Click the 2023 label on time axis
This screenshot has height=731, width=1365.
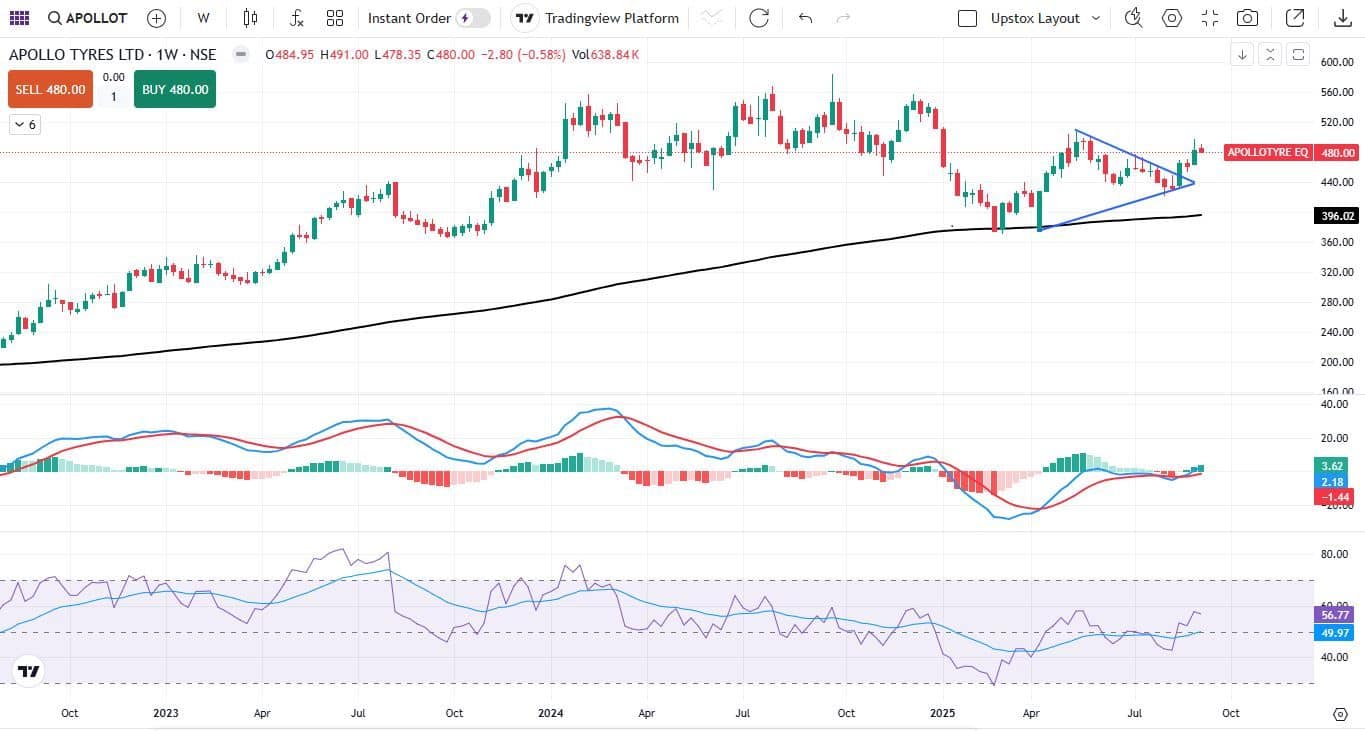[166, 714]
